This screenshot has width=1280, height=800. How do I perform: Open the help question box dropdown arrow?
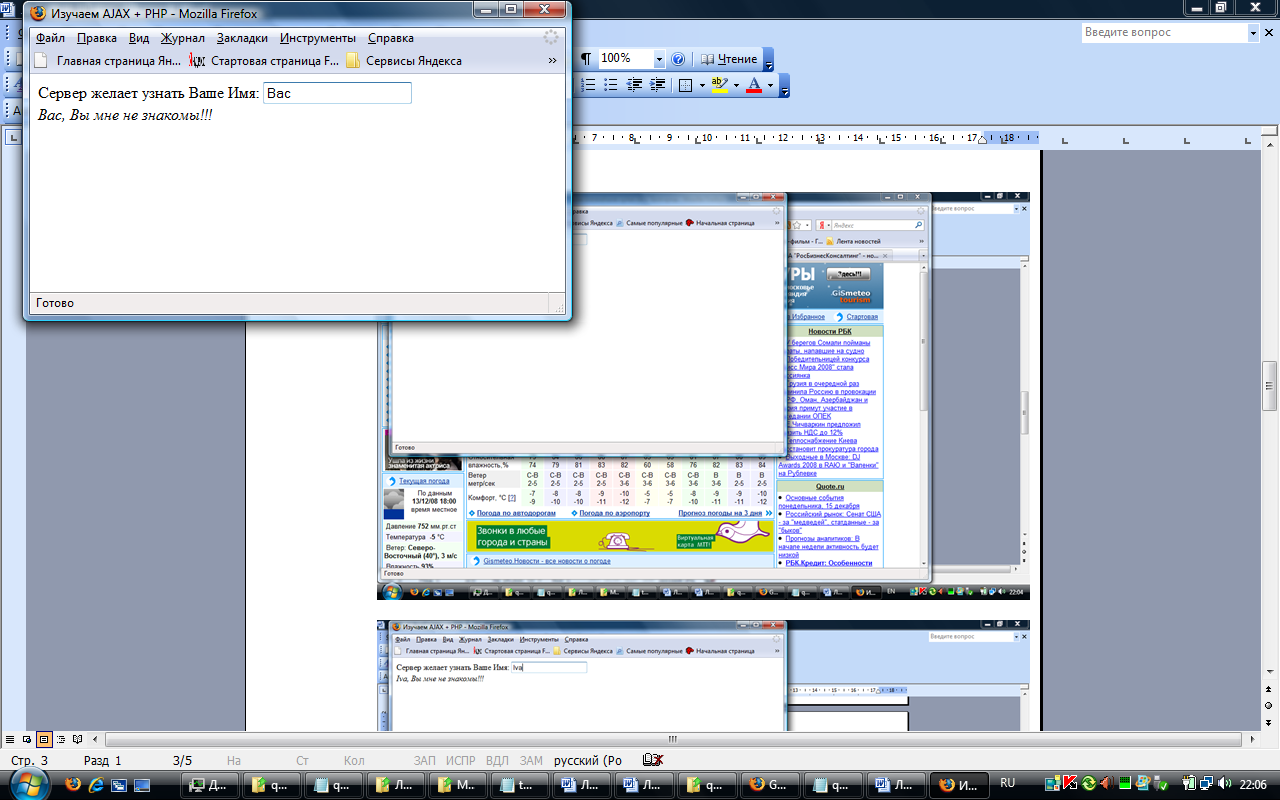click(1253, 32)
